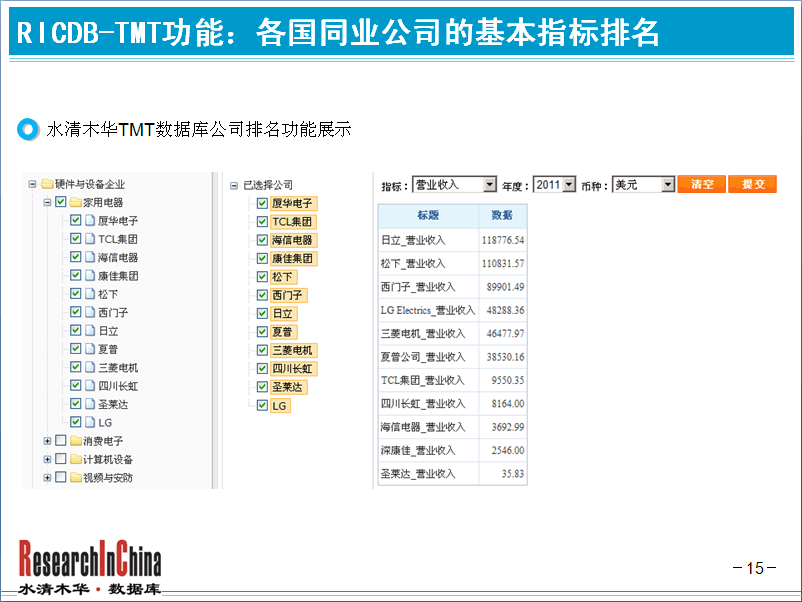Click the 海信电器 document icon in left tree
This screenshot has height=602, width=802.
(90, 257)
